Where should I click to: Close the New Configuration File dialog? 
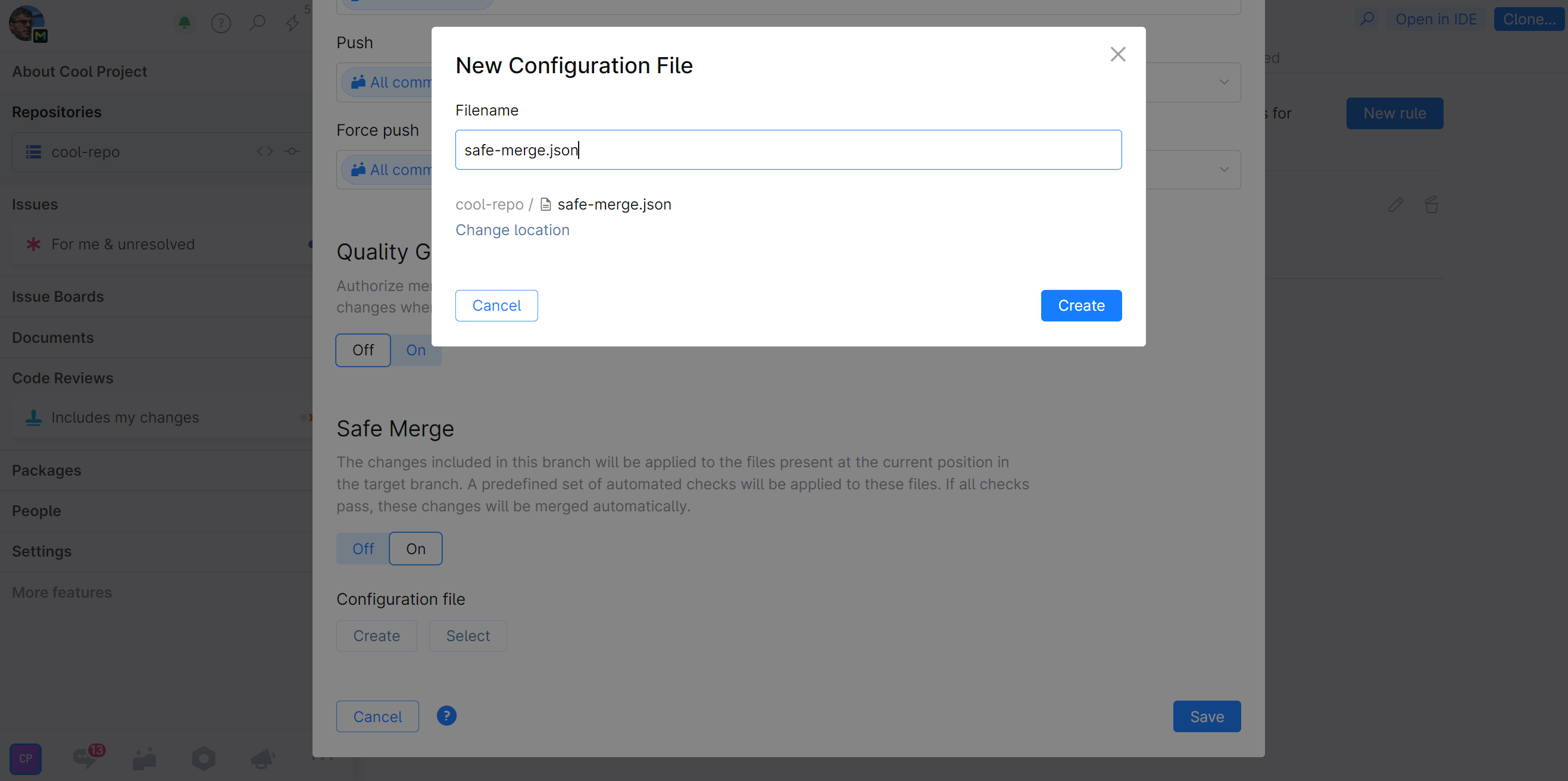tap(1117, 54)
